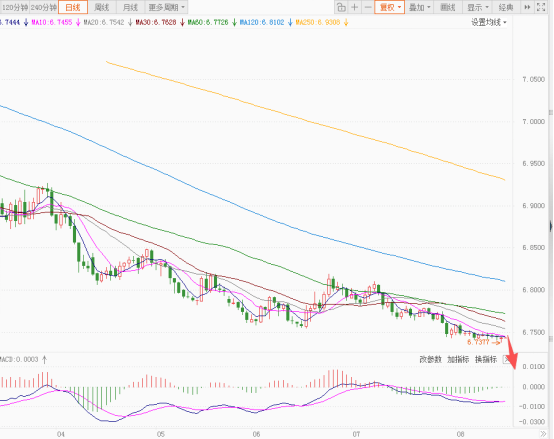Click the bottom-right double chevron icon

[x=543, y=434]
